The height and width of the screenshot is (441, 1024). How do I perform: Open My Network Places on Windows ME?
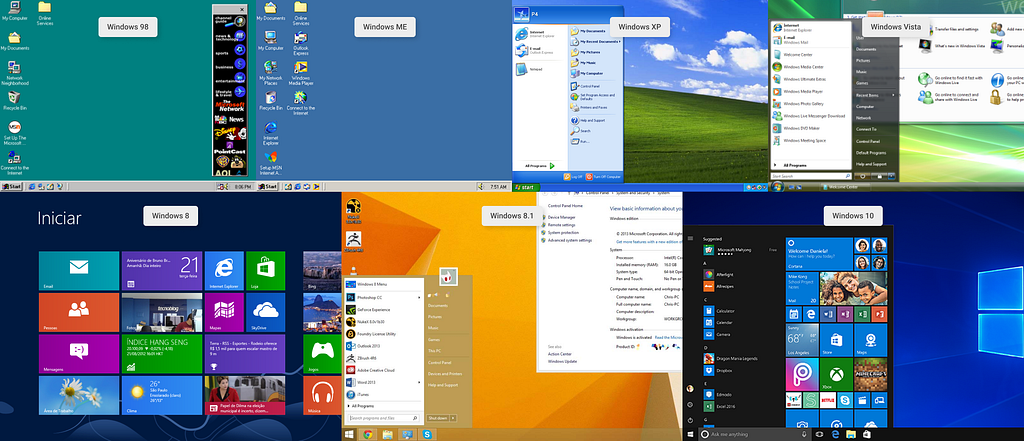[x=270, y=73]
